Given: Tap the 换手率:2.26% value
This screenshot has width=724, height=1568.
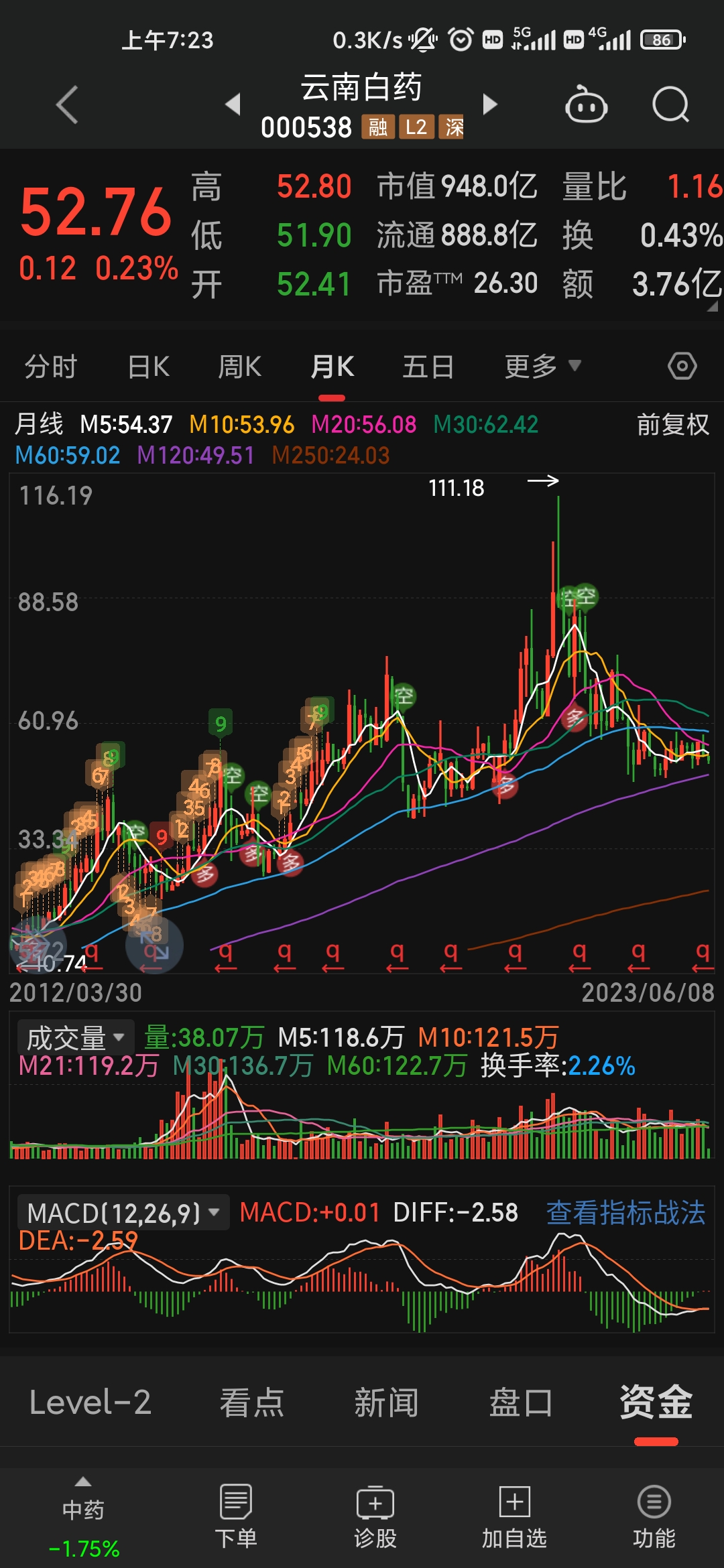Looking at the screenshot, I should pyautogui.click(x=558, y=1065).
